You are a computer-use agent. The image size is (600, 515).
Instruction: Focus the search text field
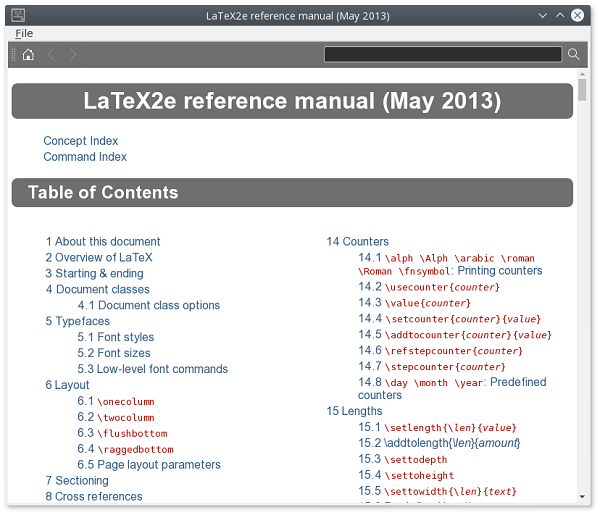(443, 54)
